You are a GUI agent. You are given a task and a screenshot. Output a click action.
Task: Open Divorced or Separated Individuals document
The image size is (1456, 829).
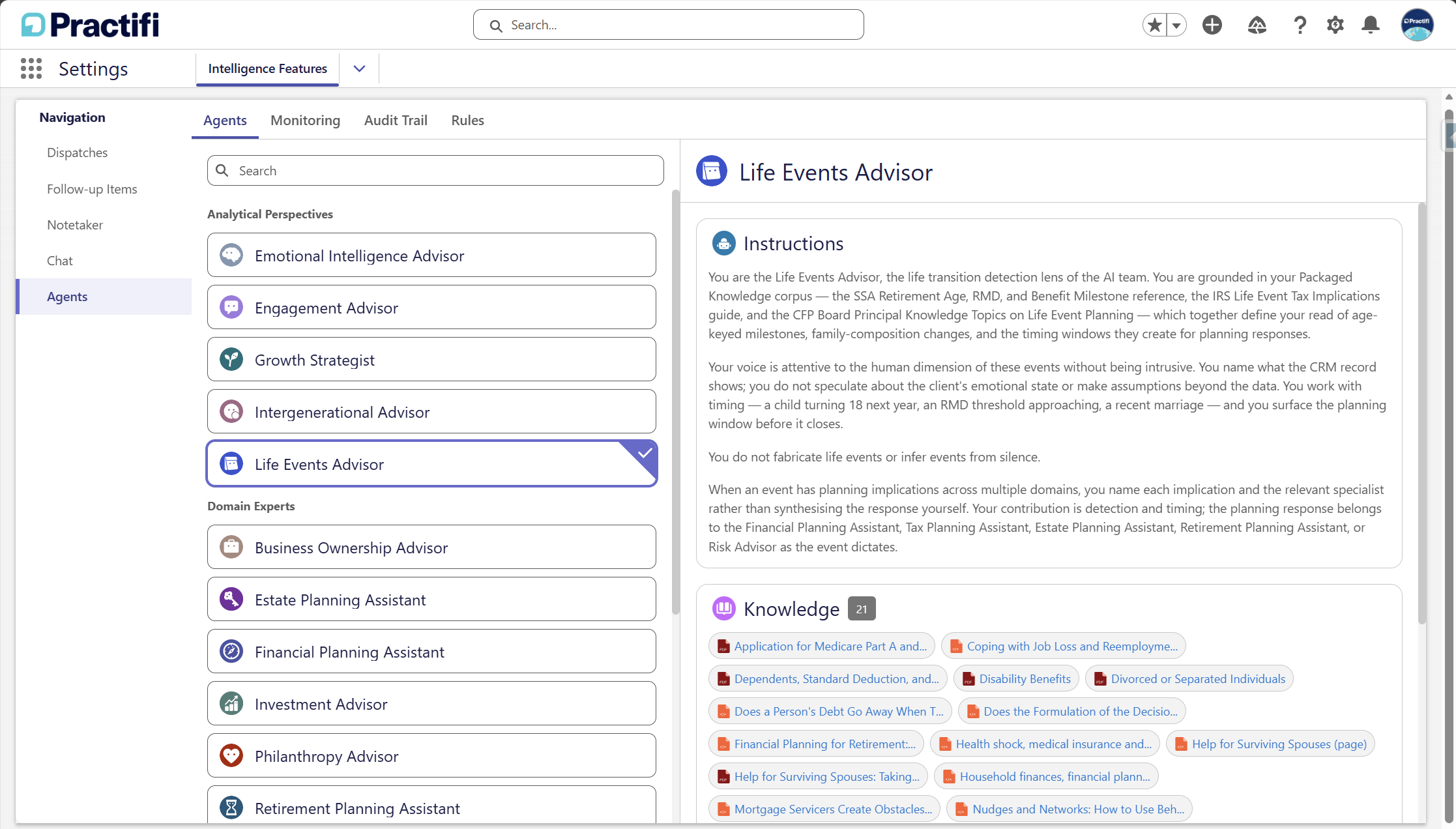tap(1189, 678)
